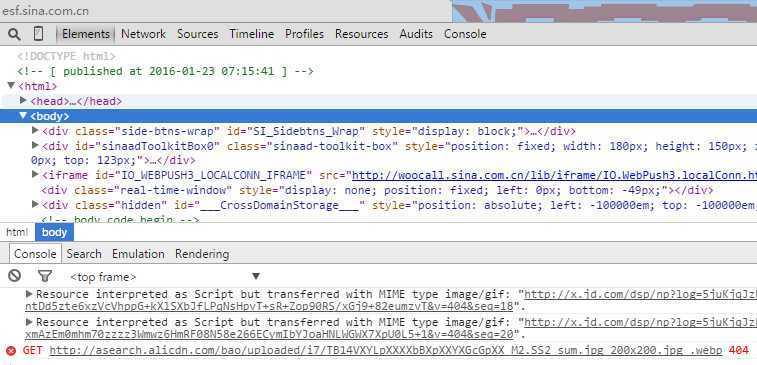The image size is (757, 365).
Task: Open the Emulation drawer tab
Action: point(138,254)
